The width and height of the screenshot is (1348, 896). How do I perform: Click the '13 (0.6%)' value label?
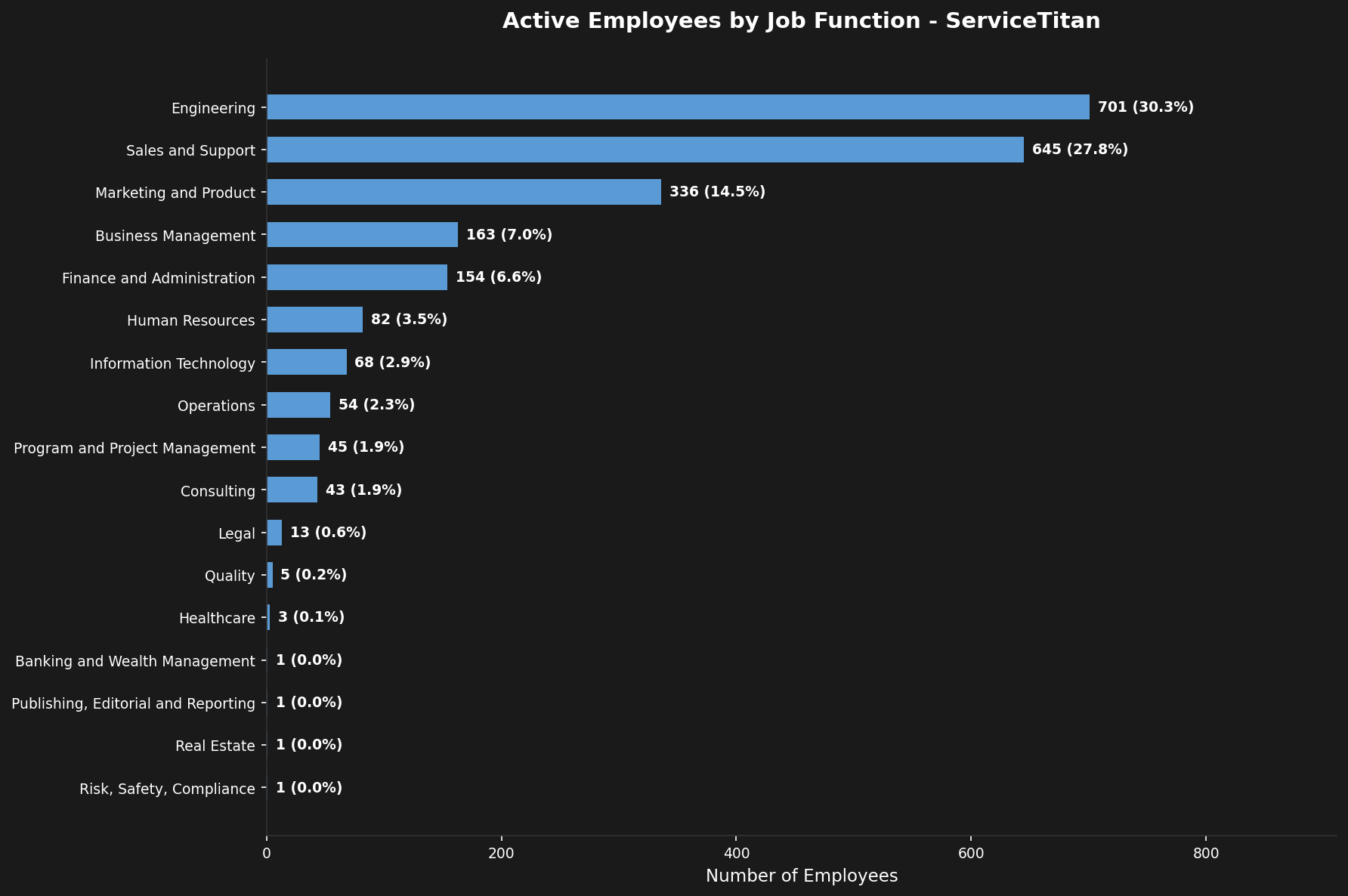328,533
